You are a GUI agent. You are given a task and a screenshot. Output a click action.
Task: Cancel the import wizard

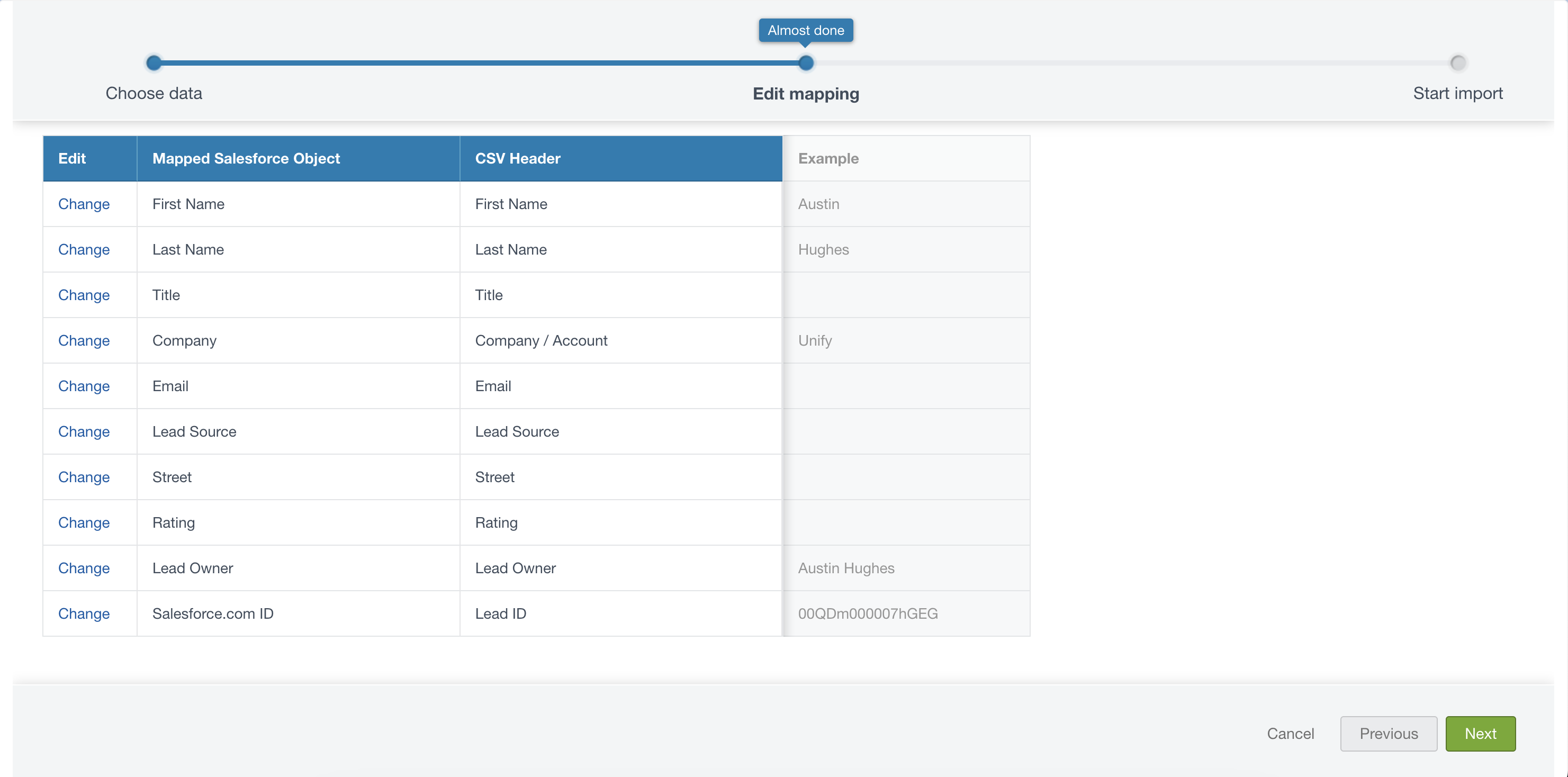click(1290, 733)
